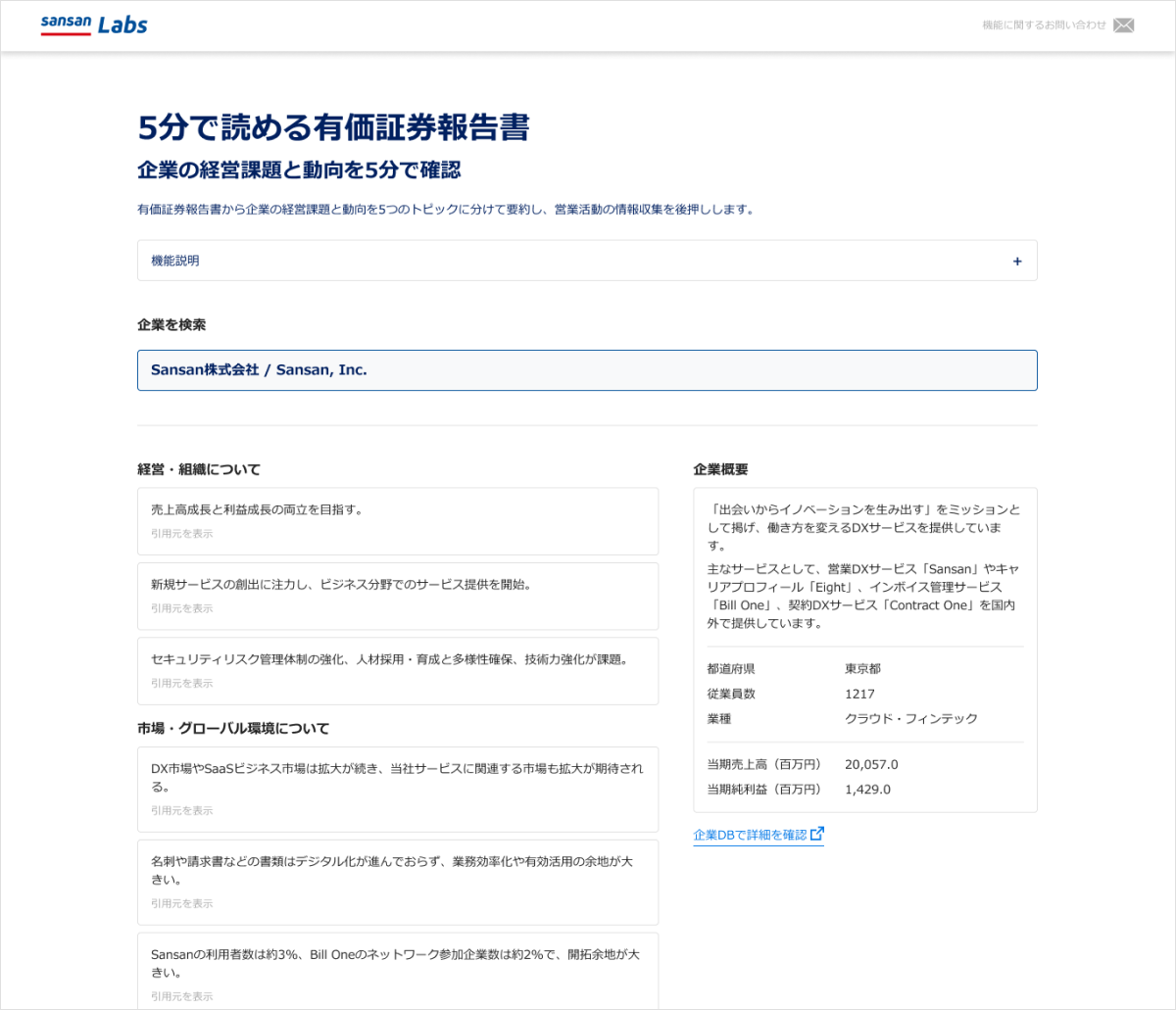Click the plus icon on the 機能説明 bar
1176x1010 pixels.
[x=1017, y=261]
